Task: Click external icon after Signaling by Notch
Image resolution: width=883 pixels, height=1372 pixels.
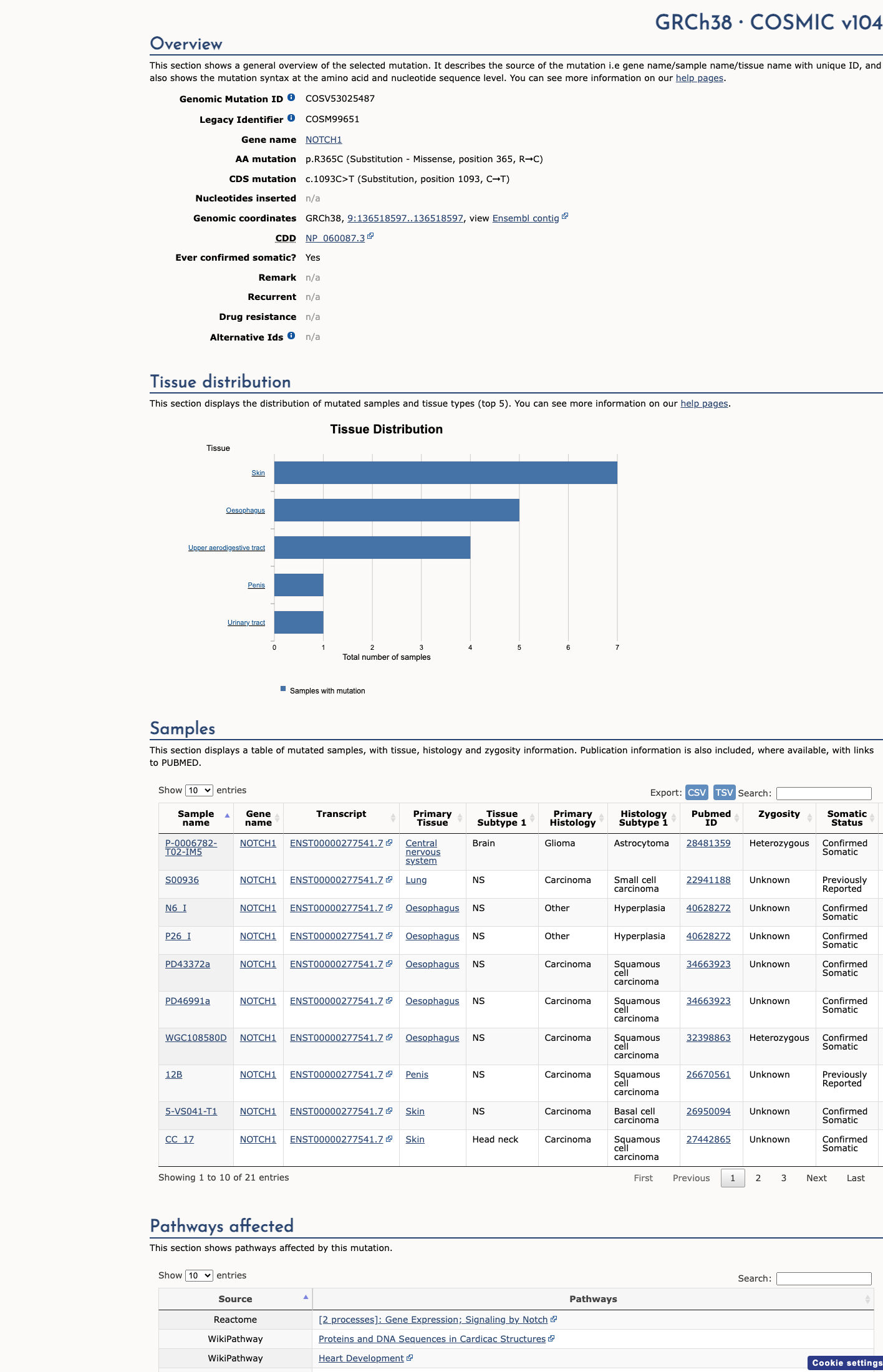Action: [x=554, y=1319]
